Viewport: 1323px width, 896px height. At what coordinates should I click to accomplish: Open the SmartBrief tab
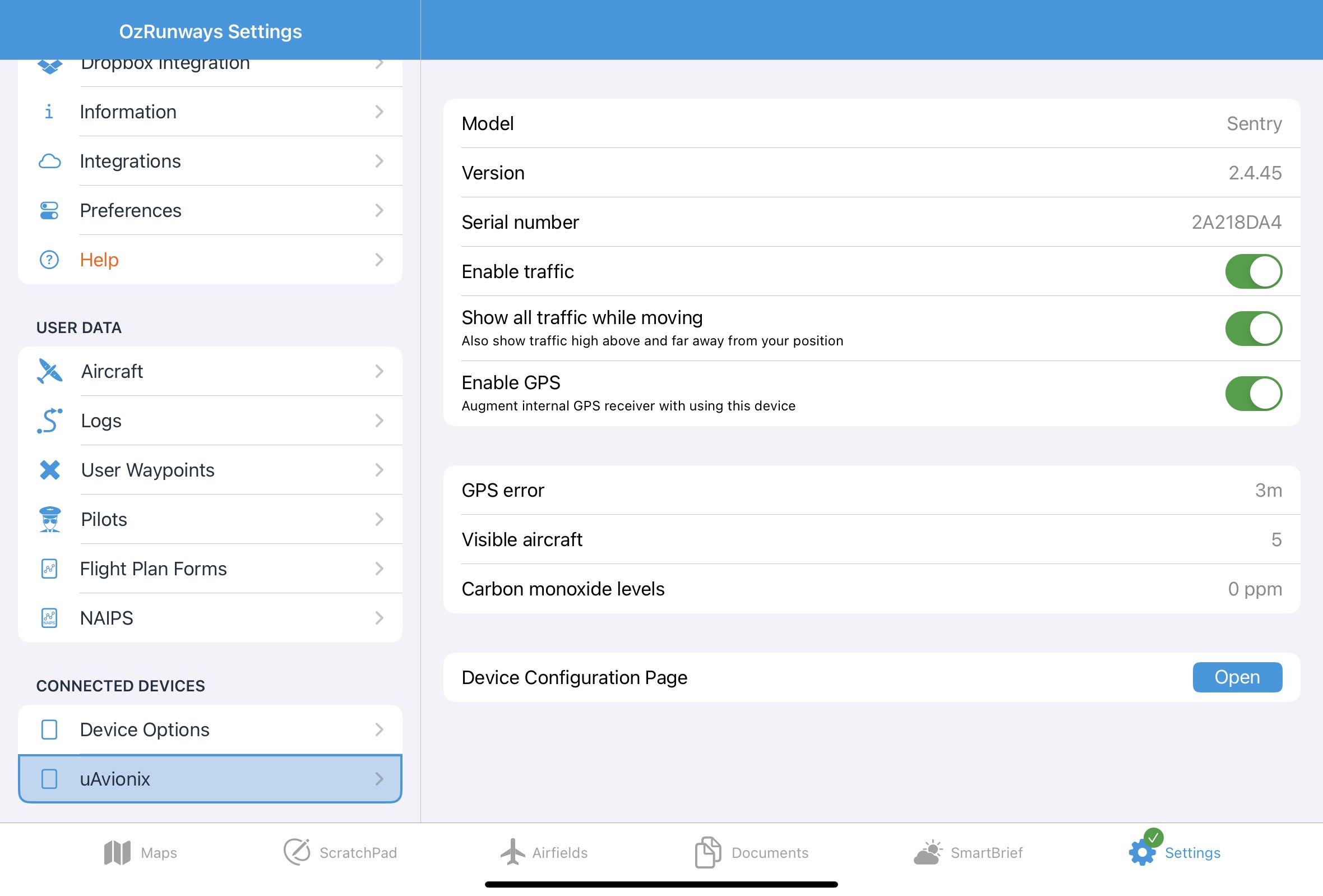[x=968, y=852]
